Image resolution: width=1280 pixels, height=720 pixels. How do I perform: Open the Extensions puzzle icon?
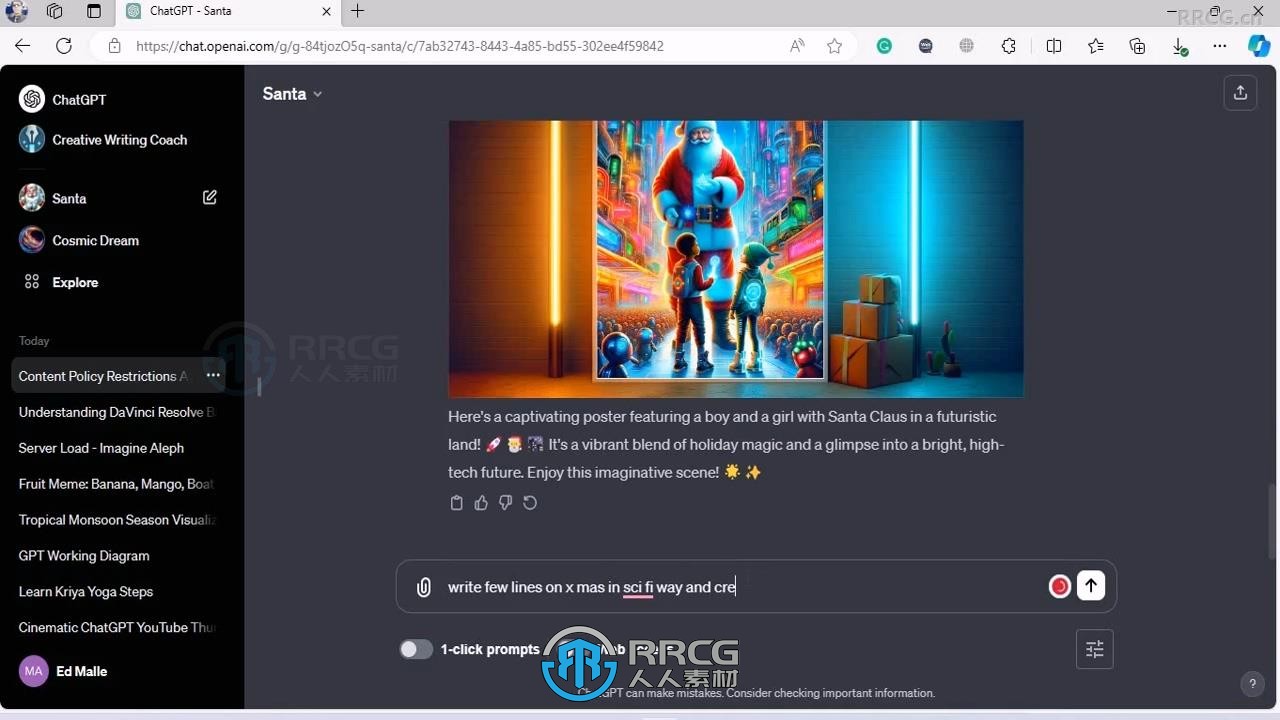(1008, 46)
